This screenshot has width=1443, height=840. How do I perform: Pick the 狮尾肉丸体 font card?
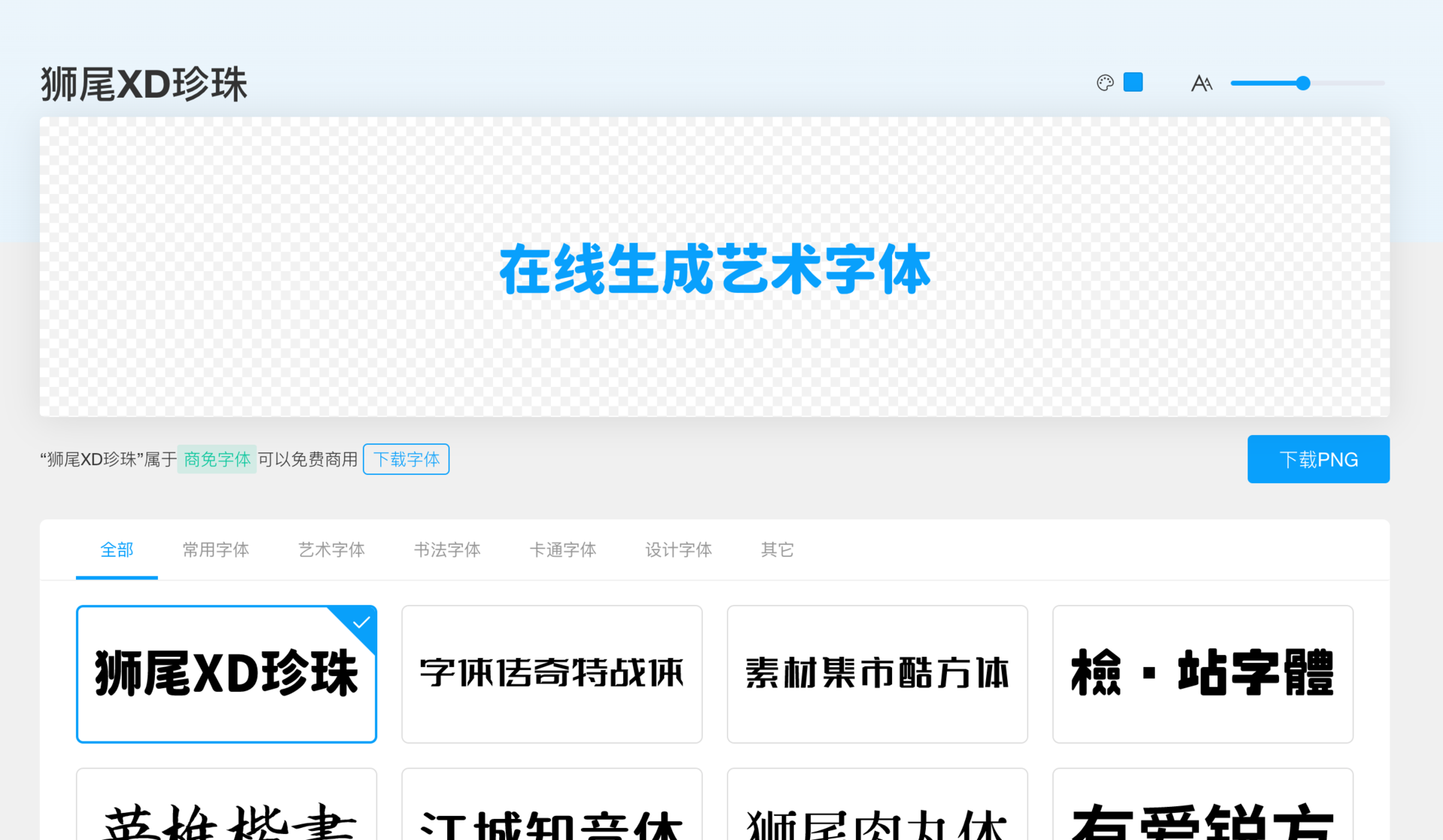coord(877,804)
